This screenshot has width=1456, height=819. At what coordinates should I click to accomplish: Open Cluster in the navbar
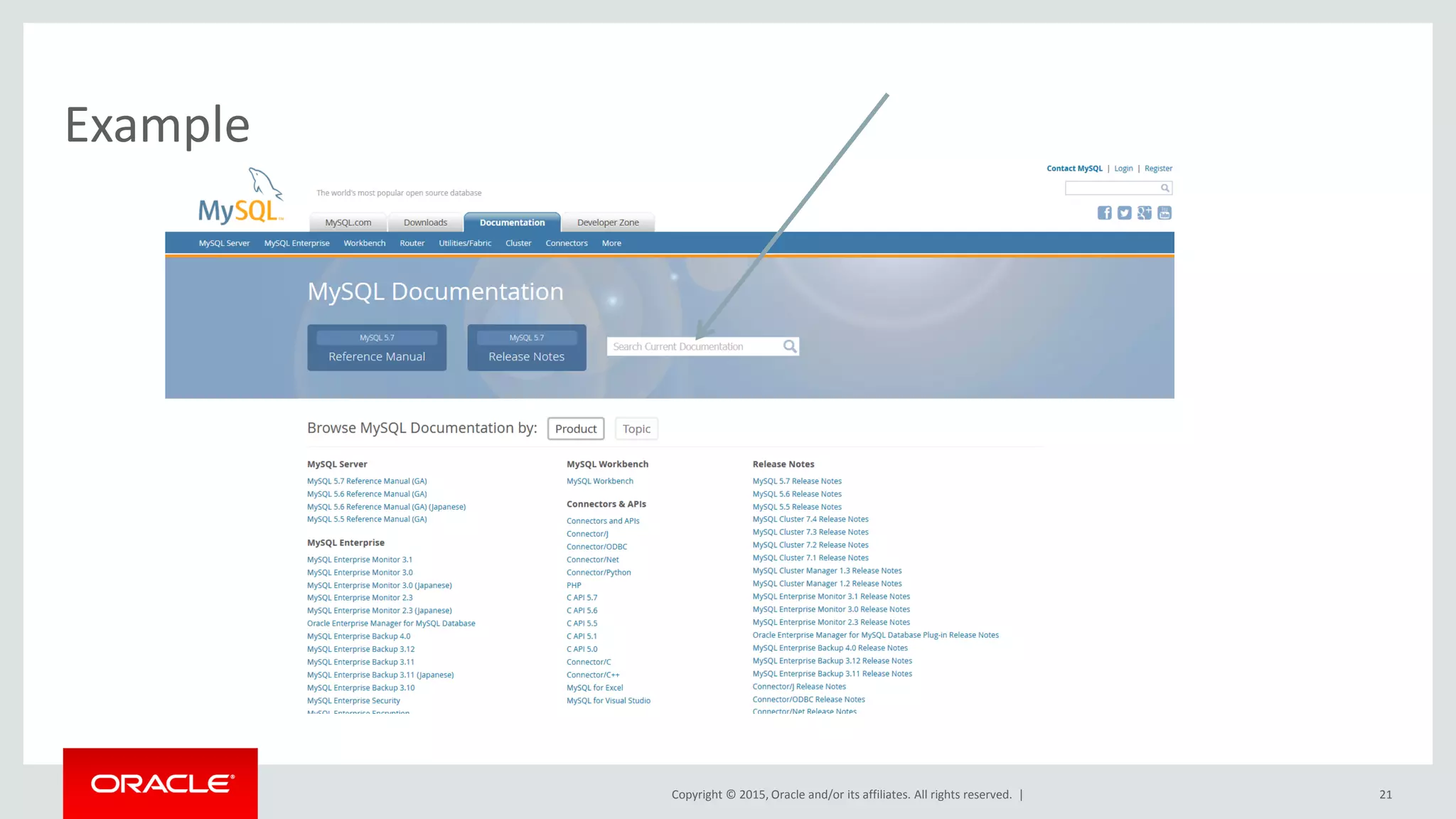(518, 243)
